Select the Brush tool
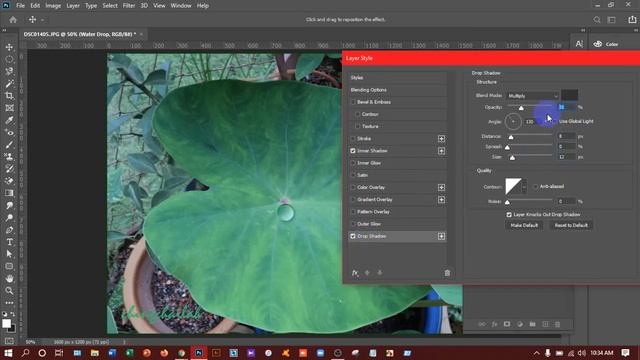 click(x=9, y=144)
